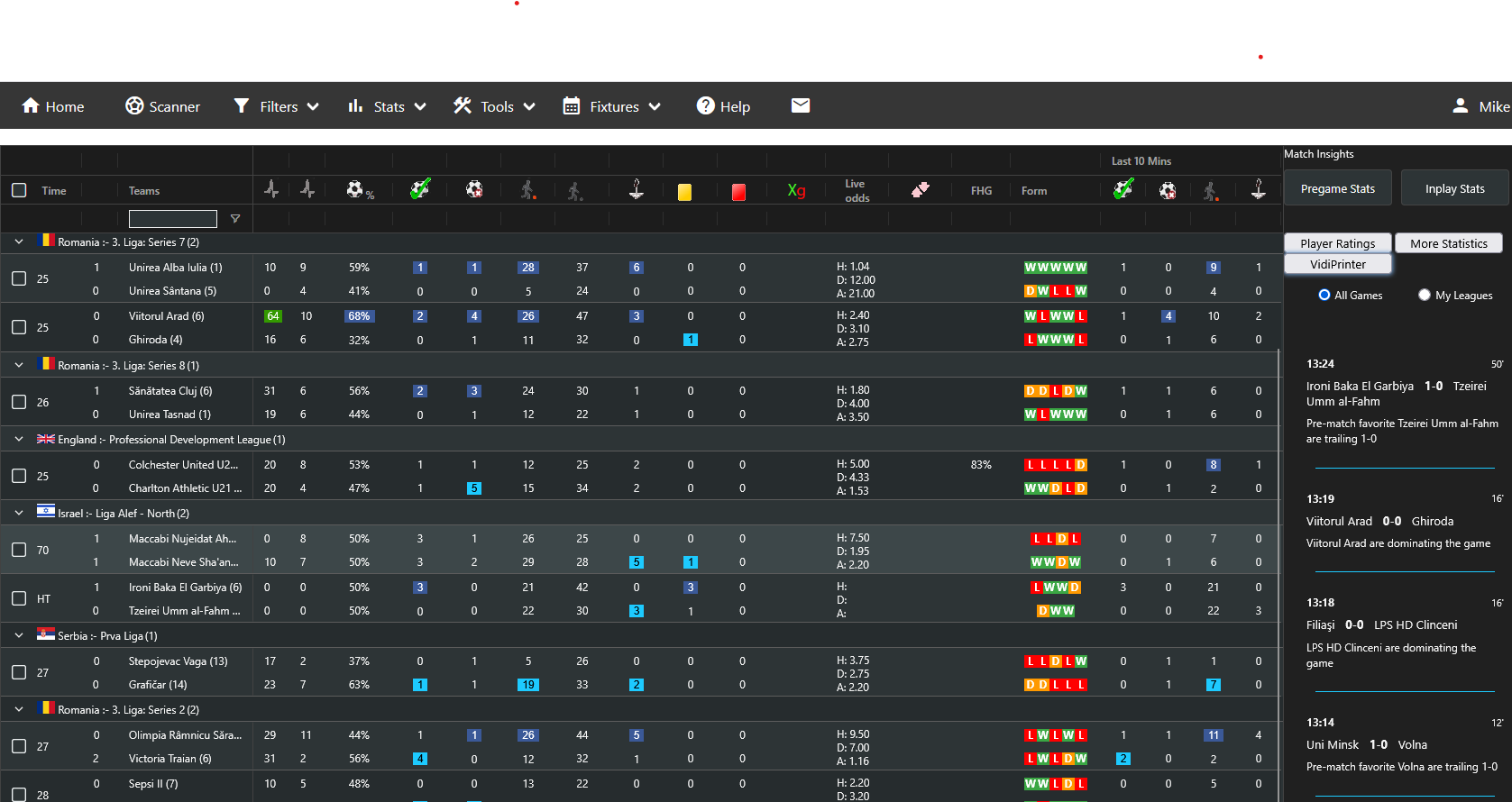
Task: Go to the Scanner page
Action: (163, 106)
